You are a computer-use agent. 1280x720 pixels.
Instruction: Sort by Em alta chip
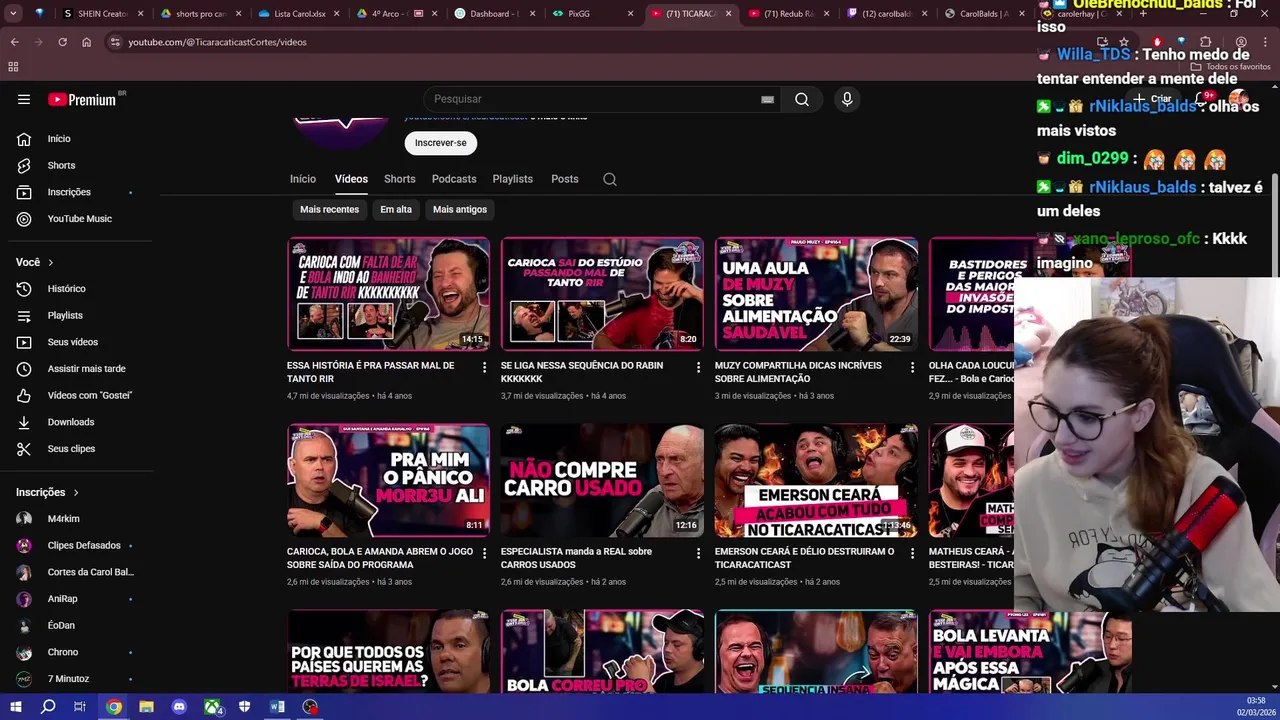tap(396, 209)
